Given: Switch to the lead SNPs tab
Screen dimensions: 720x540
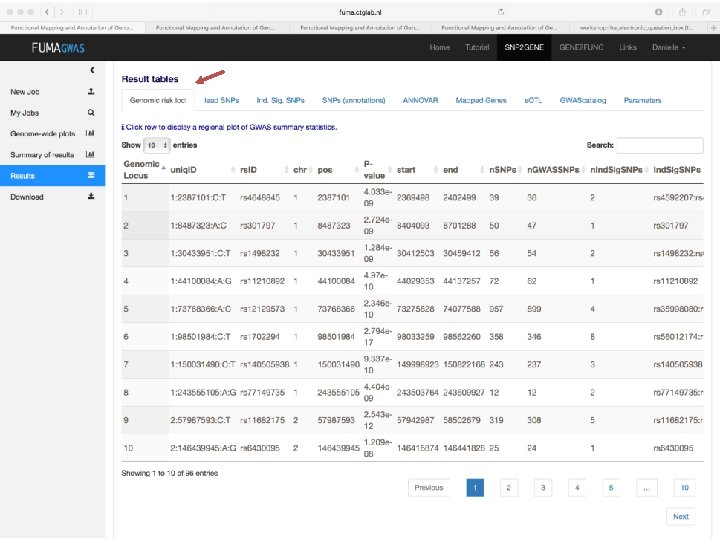Looking at the screenshot, I should point(221,100).
